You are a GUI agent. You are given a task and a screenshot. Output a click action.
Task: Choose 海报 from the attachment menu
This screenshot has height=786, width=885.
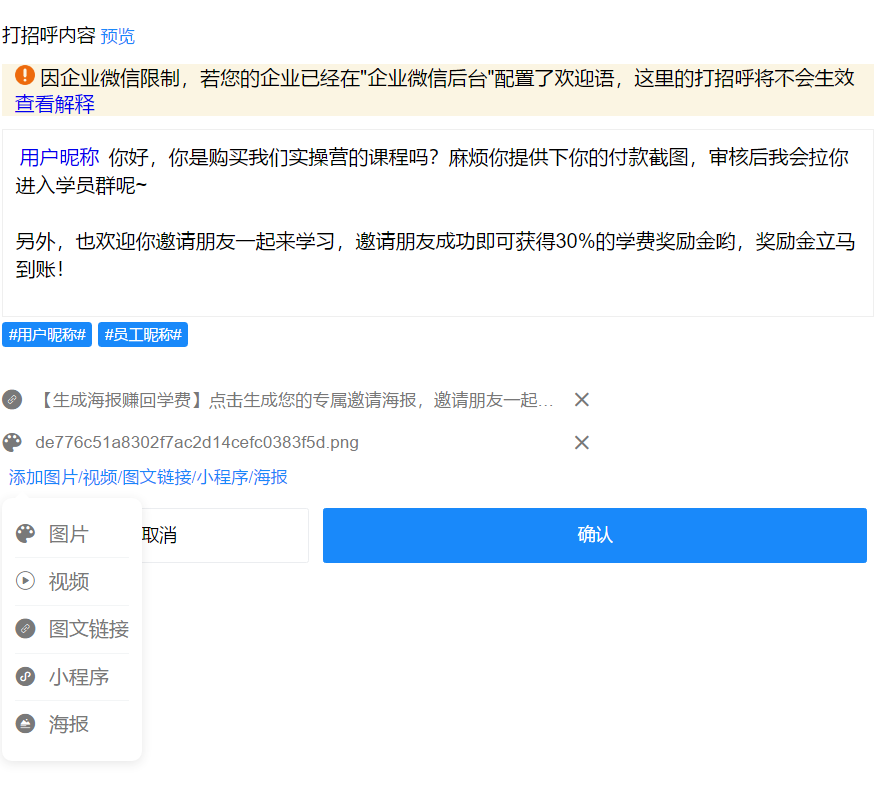(x=72, y=724)
